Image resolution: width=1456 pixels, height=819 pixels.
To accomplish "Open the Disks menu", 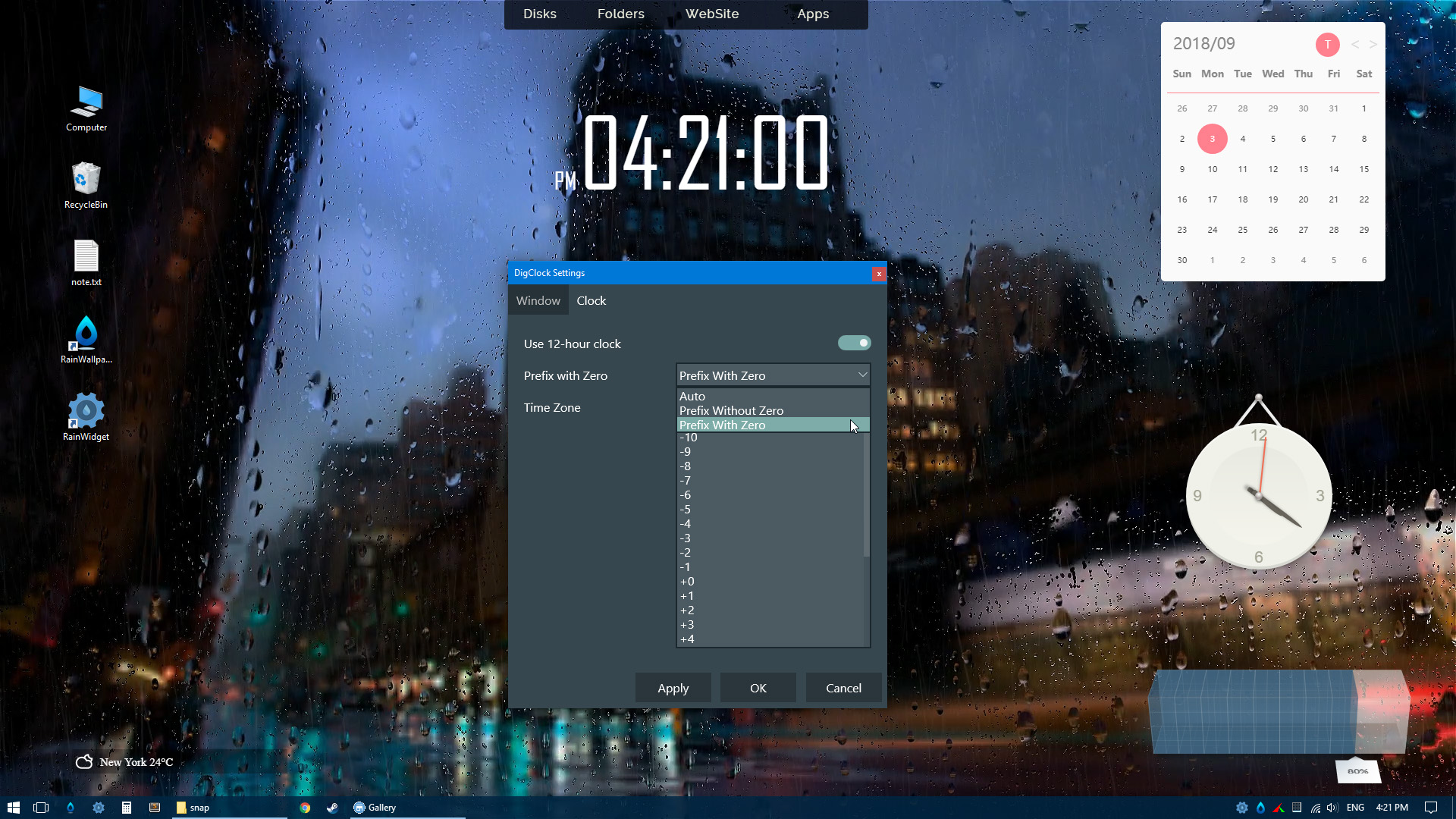I will click(539, 14).
